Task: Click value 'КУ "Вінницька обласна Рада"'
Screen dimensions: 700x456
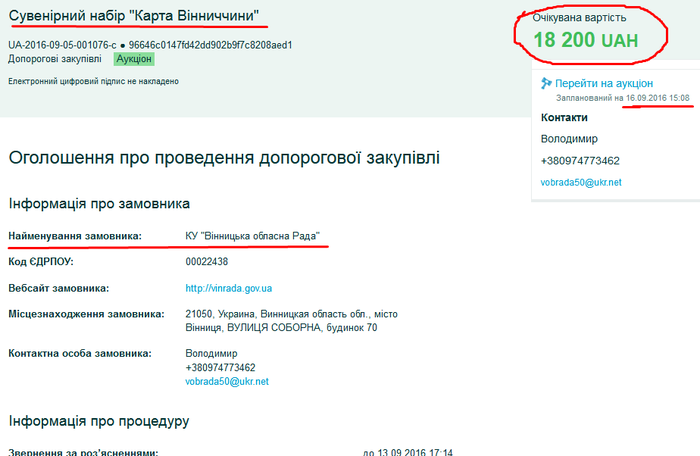Action: click(x=253, y=236)
